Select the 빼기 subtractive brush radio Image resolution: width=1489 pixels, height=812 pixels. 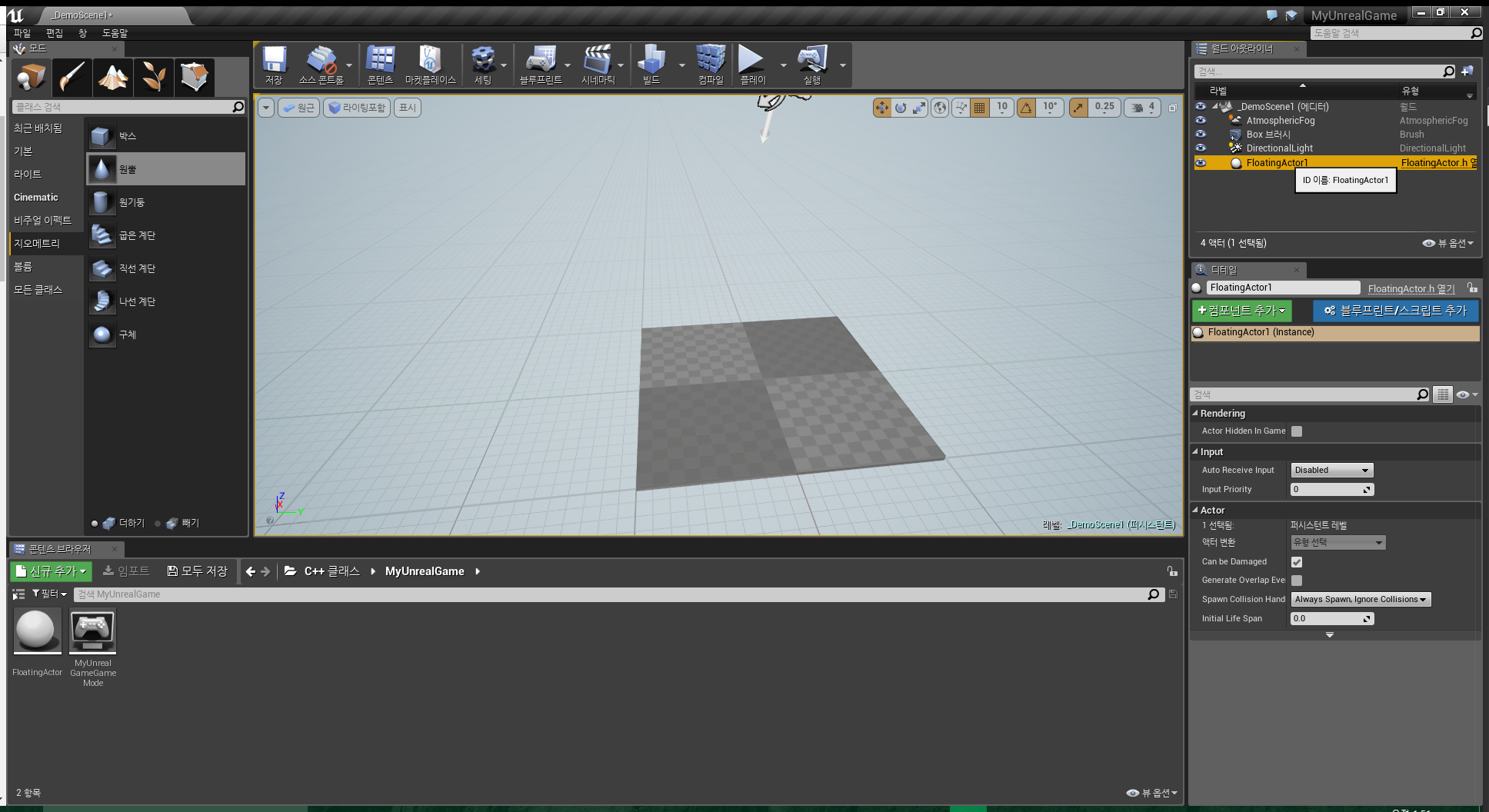point(158,524)
